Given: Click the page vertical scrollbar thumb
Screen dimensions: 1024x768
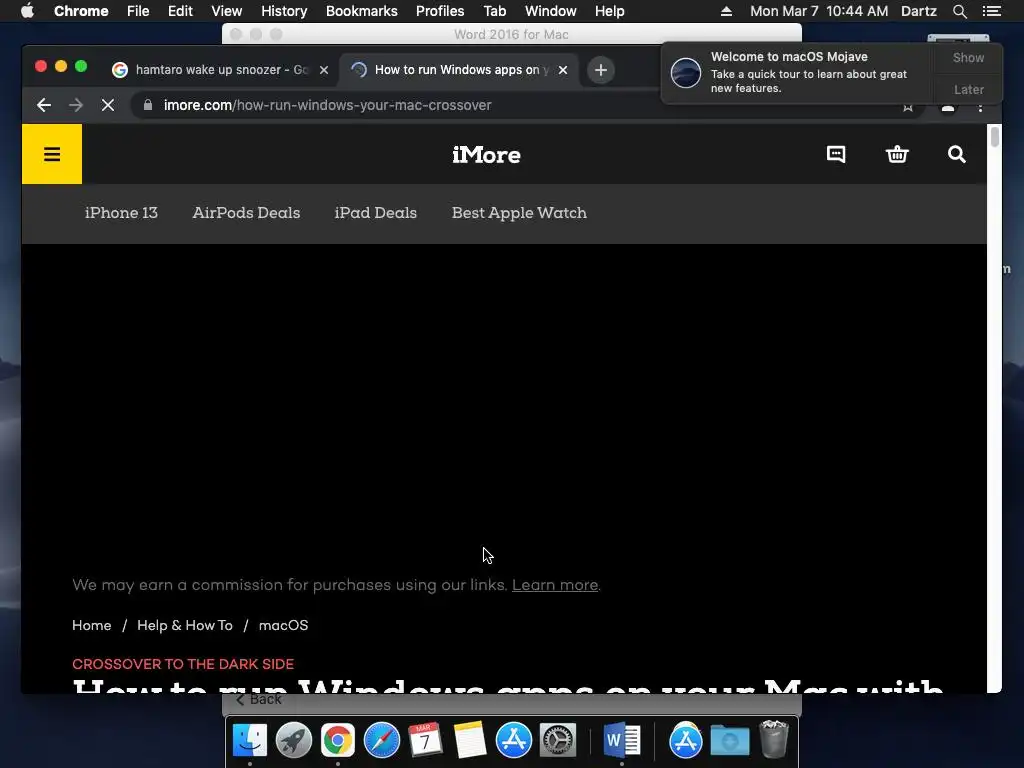Looking at the screenshot, I should tap(995, 137).
